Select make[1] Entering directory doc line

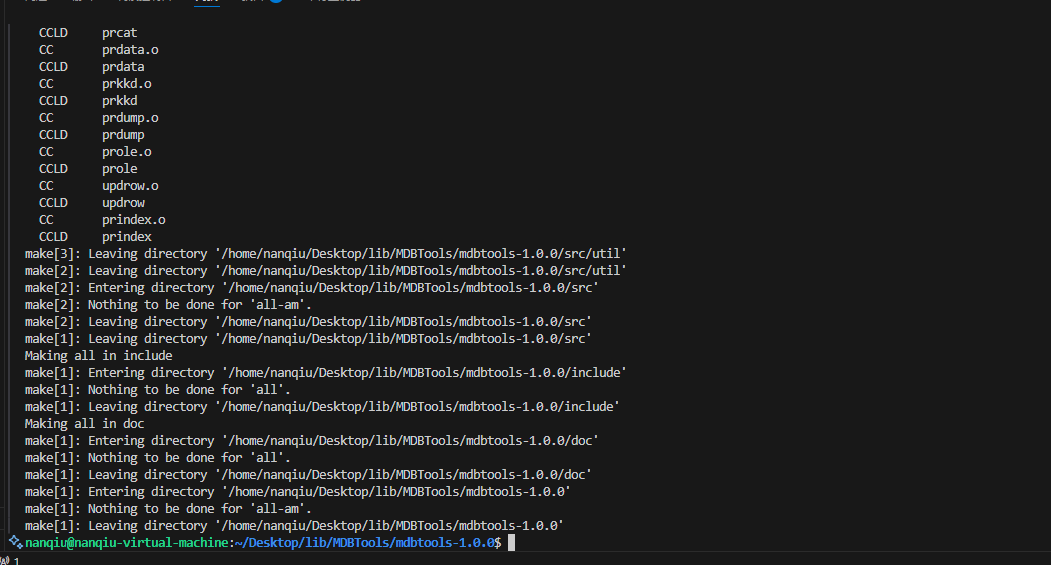coord(312,441)
